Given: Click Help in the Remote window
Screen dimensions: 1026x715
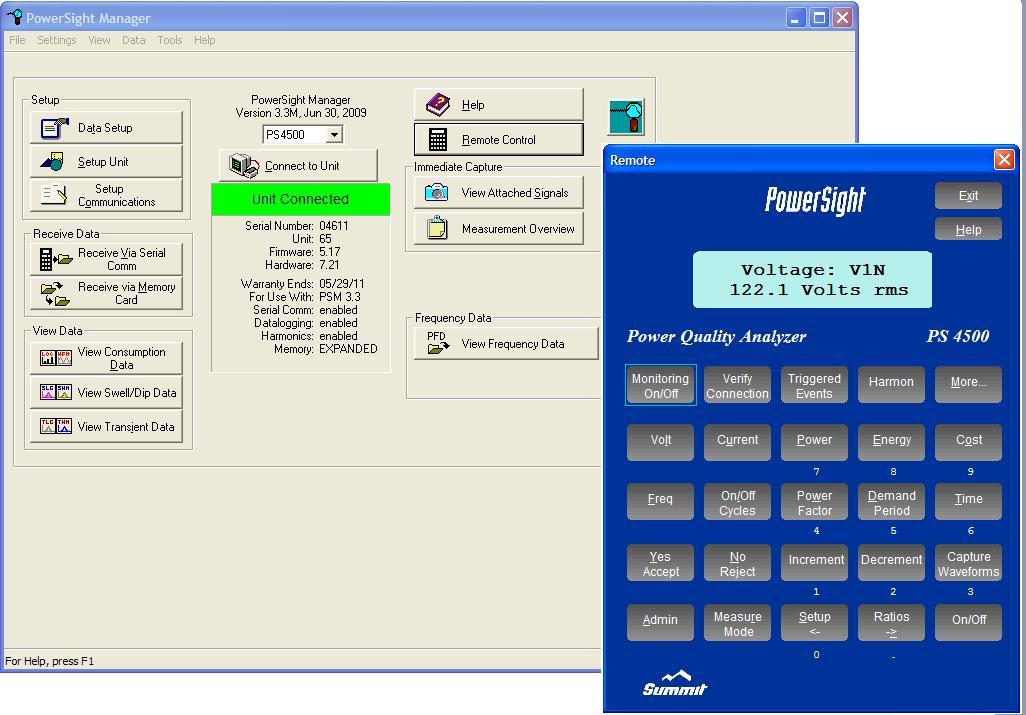Looking at the screenshot, I should [x=968, y=230].
